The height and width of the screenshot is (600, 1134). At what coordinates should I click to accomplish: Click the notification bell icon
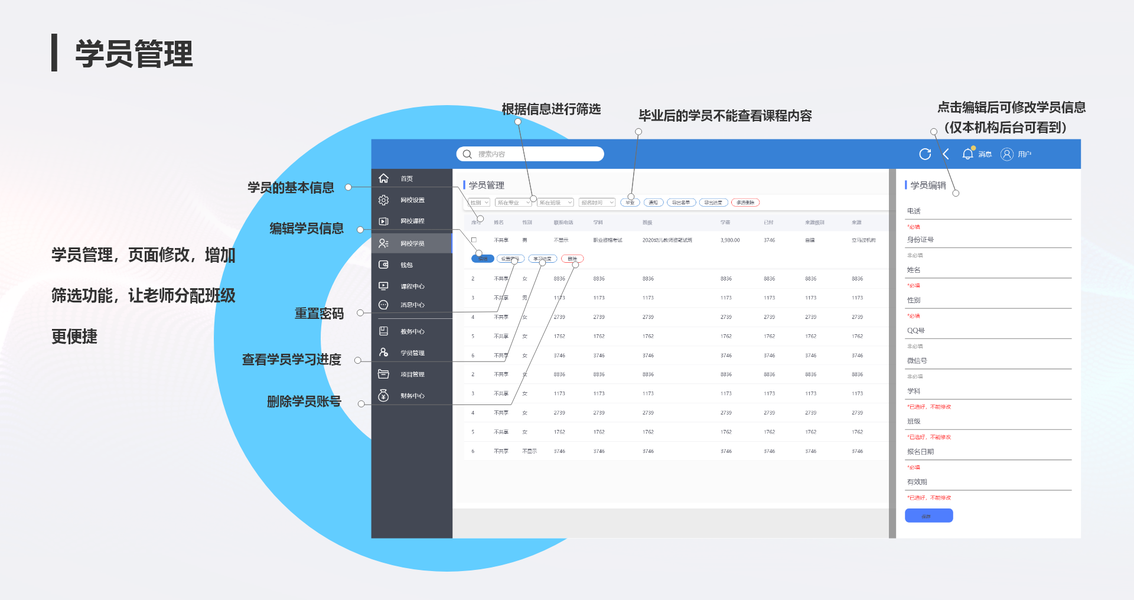[968, 153]
